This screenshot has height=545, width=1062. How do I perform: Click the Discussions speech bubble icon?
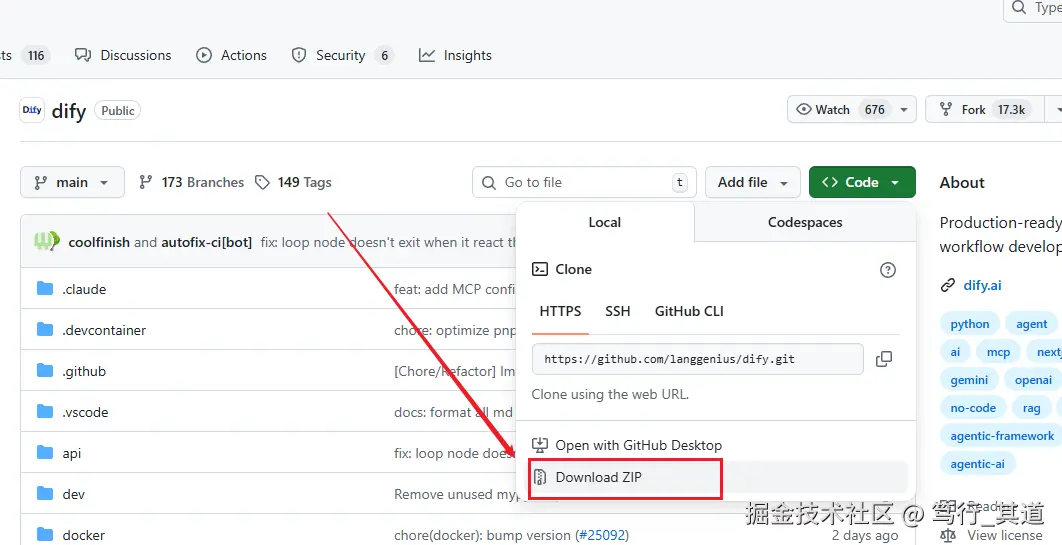(x=83, y=55)
